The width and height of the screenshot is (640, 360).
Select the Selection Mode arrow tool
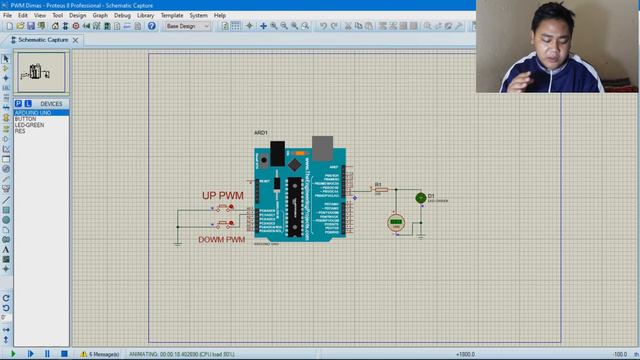tap(6, 59)
